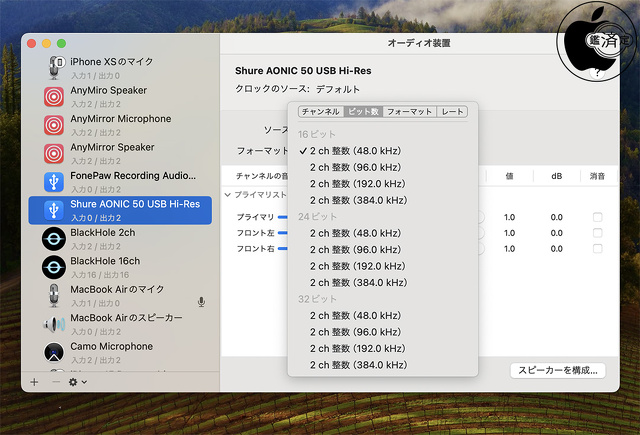This screenshot has height=435, width=640.
Task: Click the plus icon to add device
Action: pos(34,382)
